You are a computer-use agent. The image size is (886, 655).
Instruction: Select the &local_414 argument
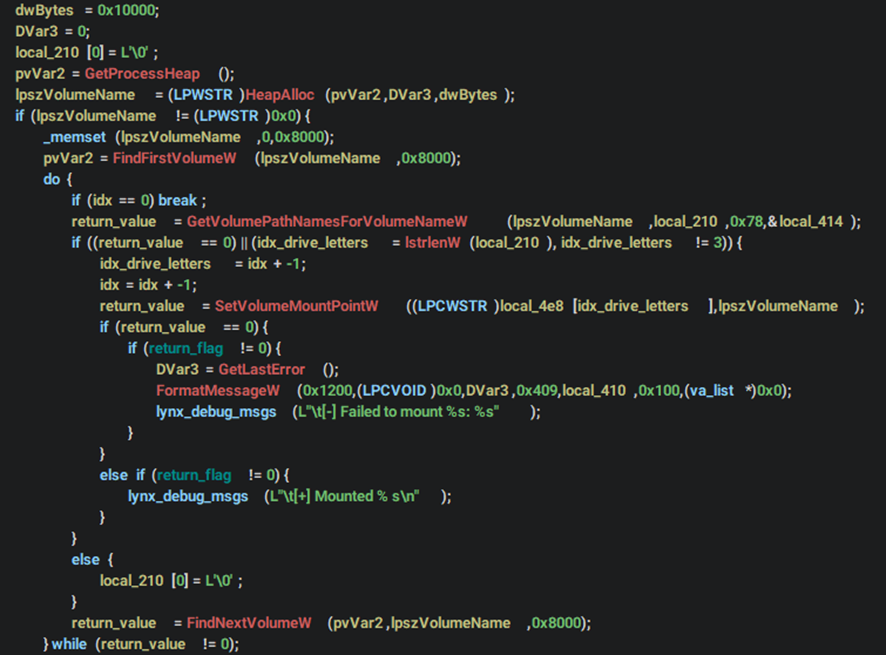(805, 222)
